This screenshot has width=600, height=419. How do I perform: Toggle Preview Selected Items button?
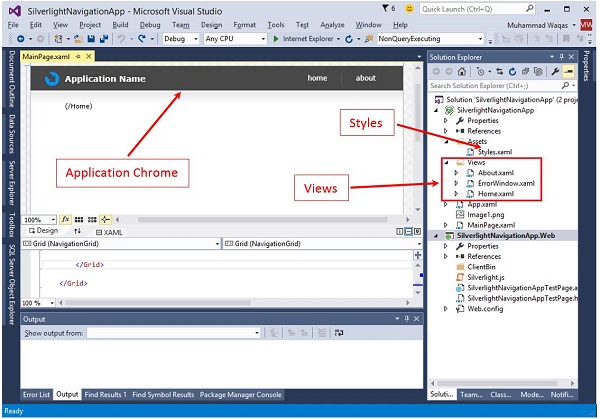(569, 72)
